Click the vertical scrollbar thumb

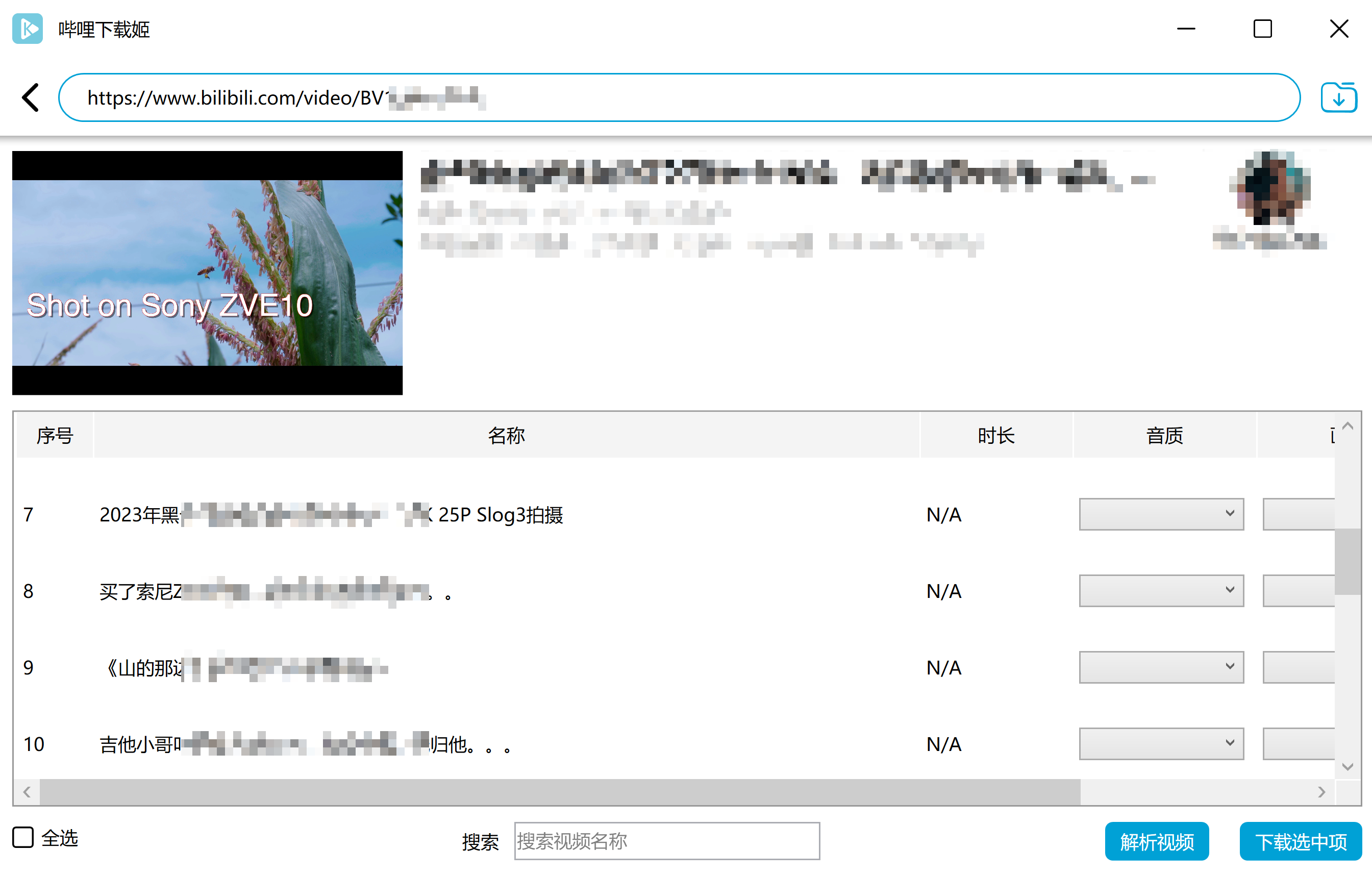coord(1347,561)
